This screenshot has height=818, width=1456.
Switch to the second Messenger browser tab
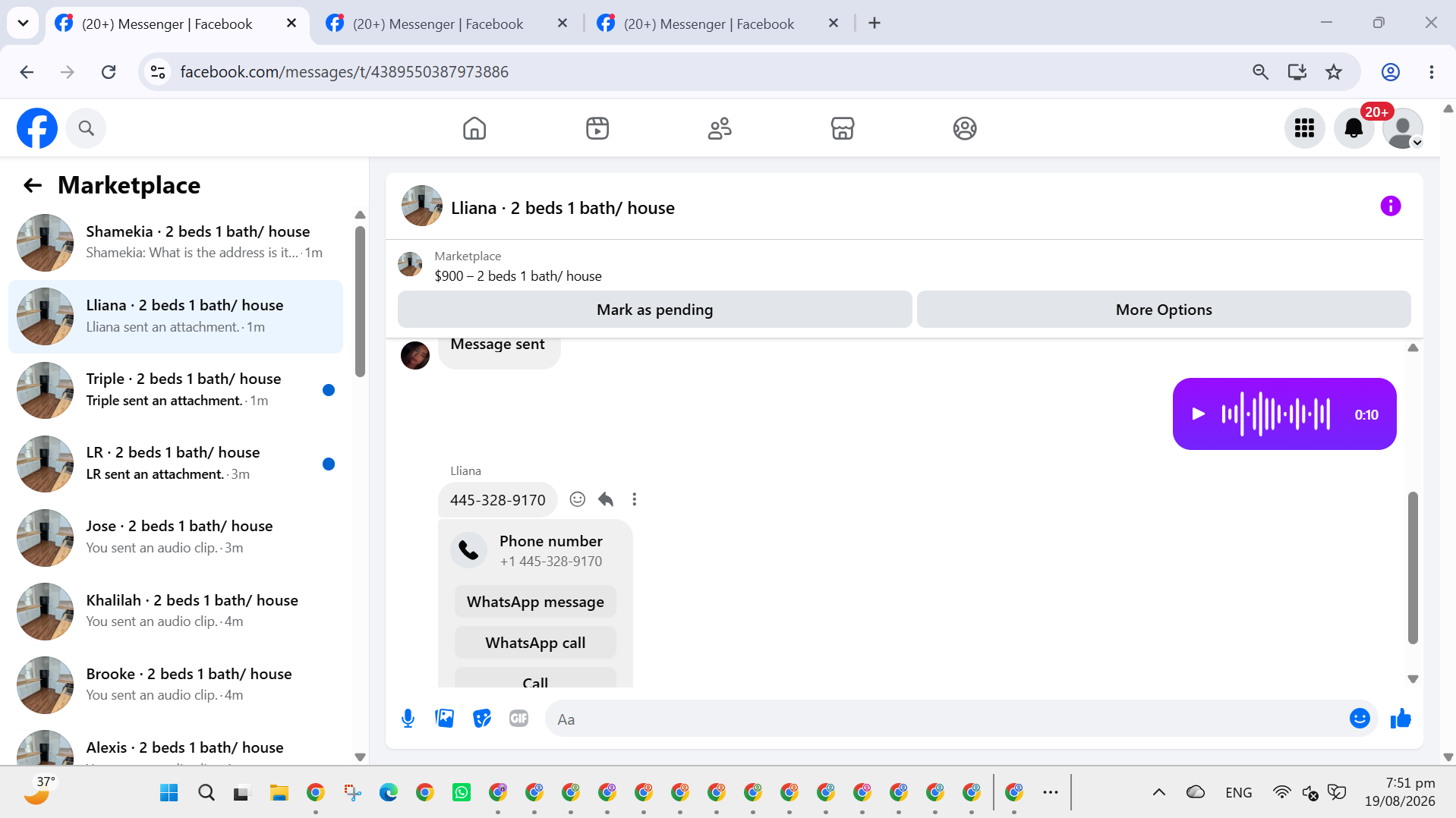coord(447,24)
